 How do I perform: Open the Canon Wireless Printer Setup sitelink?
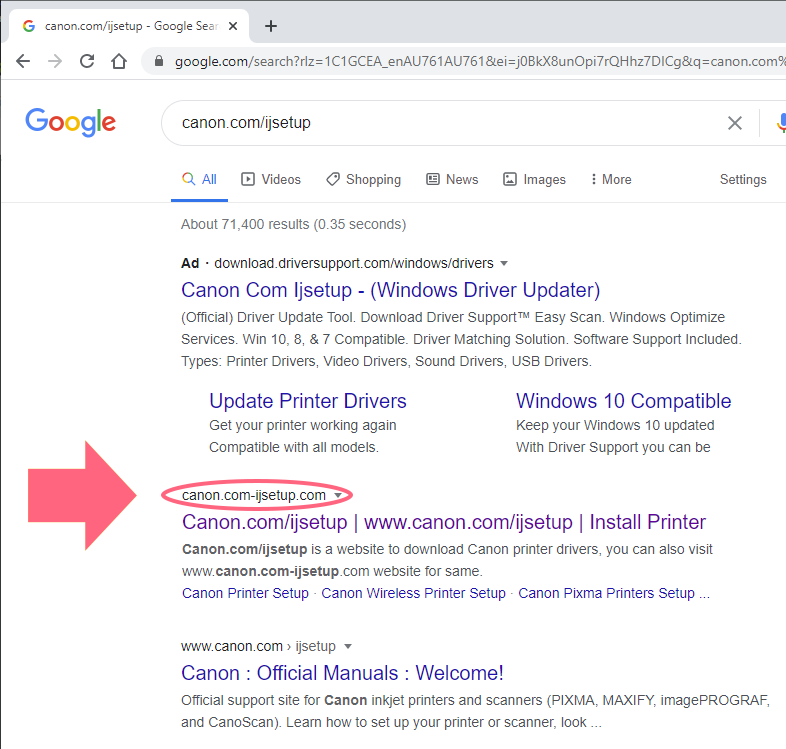tap(413, 593)
